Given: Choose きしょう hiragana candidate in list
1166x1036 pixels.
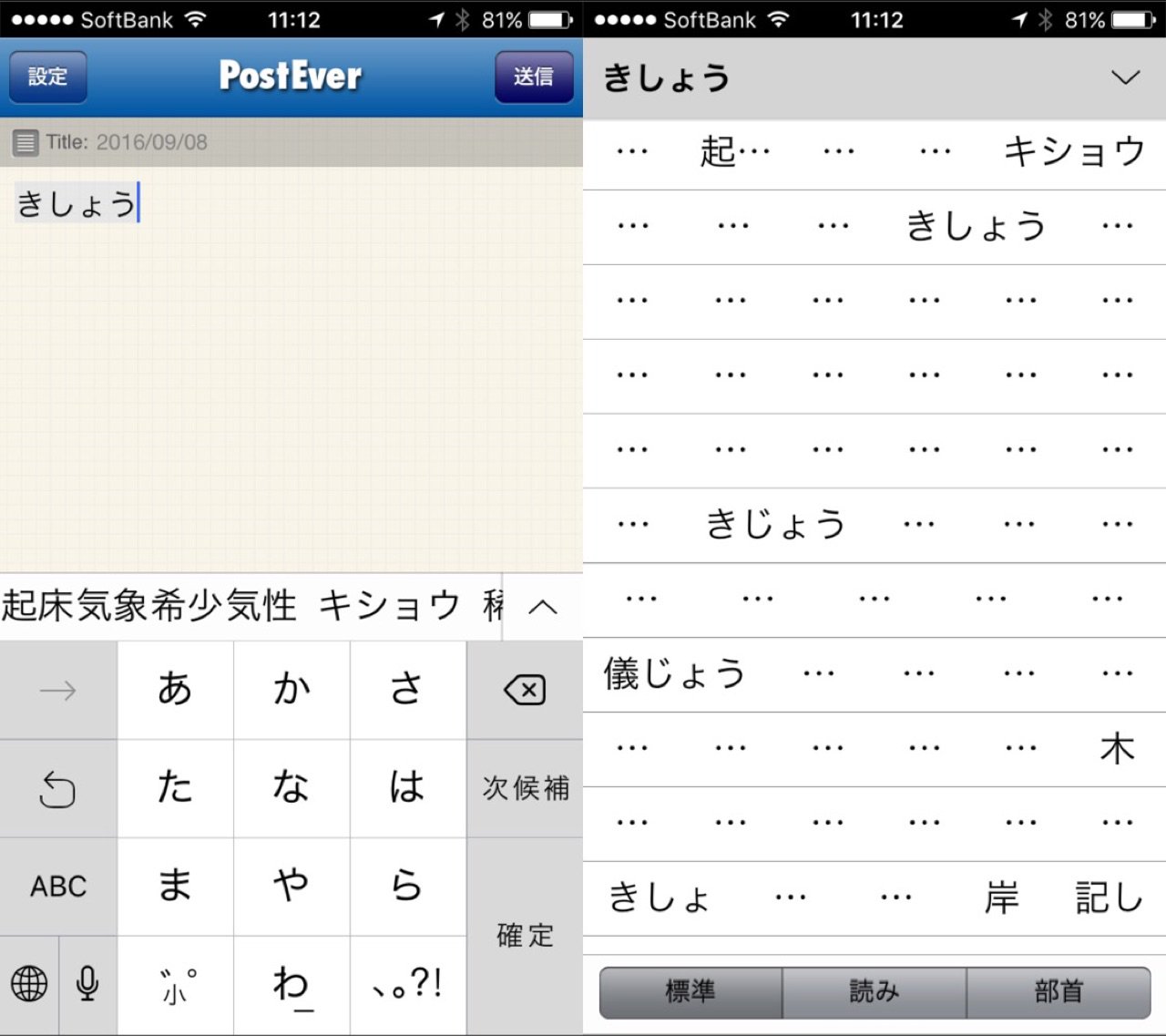Looking at the screenshot, I should 975,226.
